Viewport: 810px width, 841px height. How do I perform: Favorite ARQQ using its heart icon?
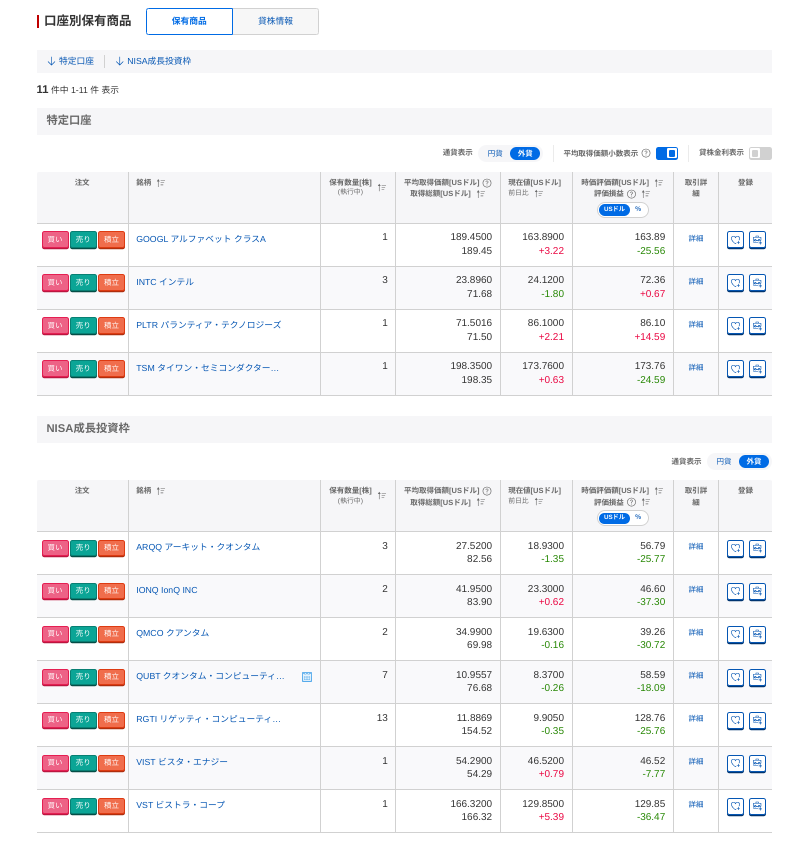[735, 549]
